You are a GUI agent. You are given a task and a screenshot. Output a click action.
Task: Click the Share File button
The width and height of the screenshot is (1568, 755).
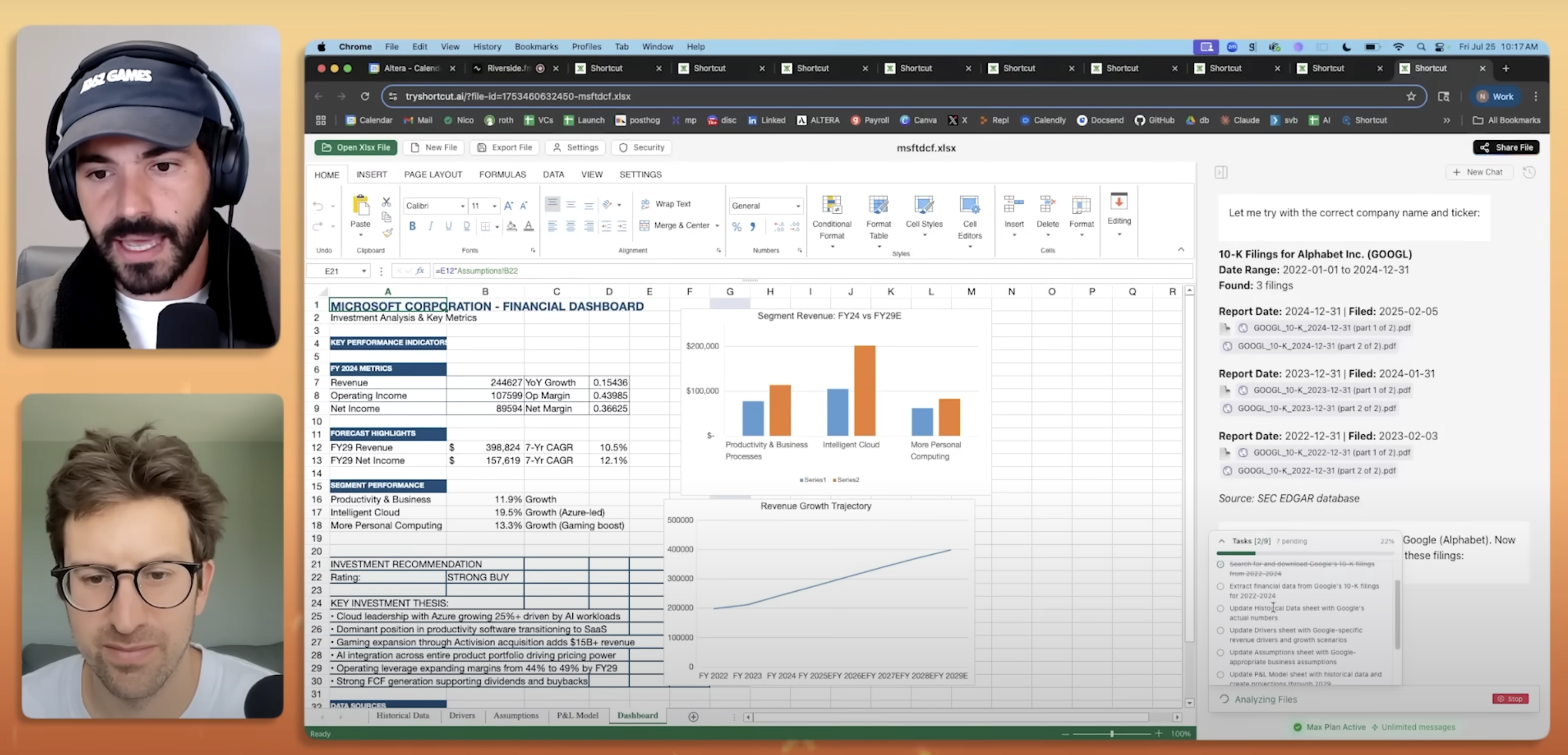[x=1506, y=148]
